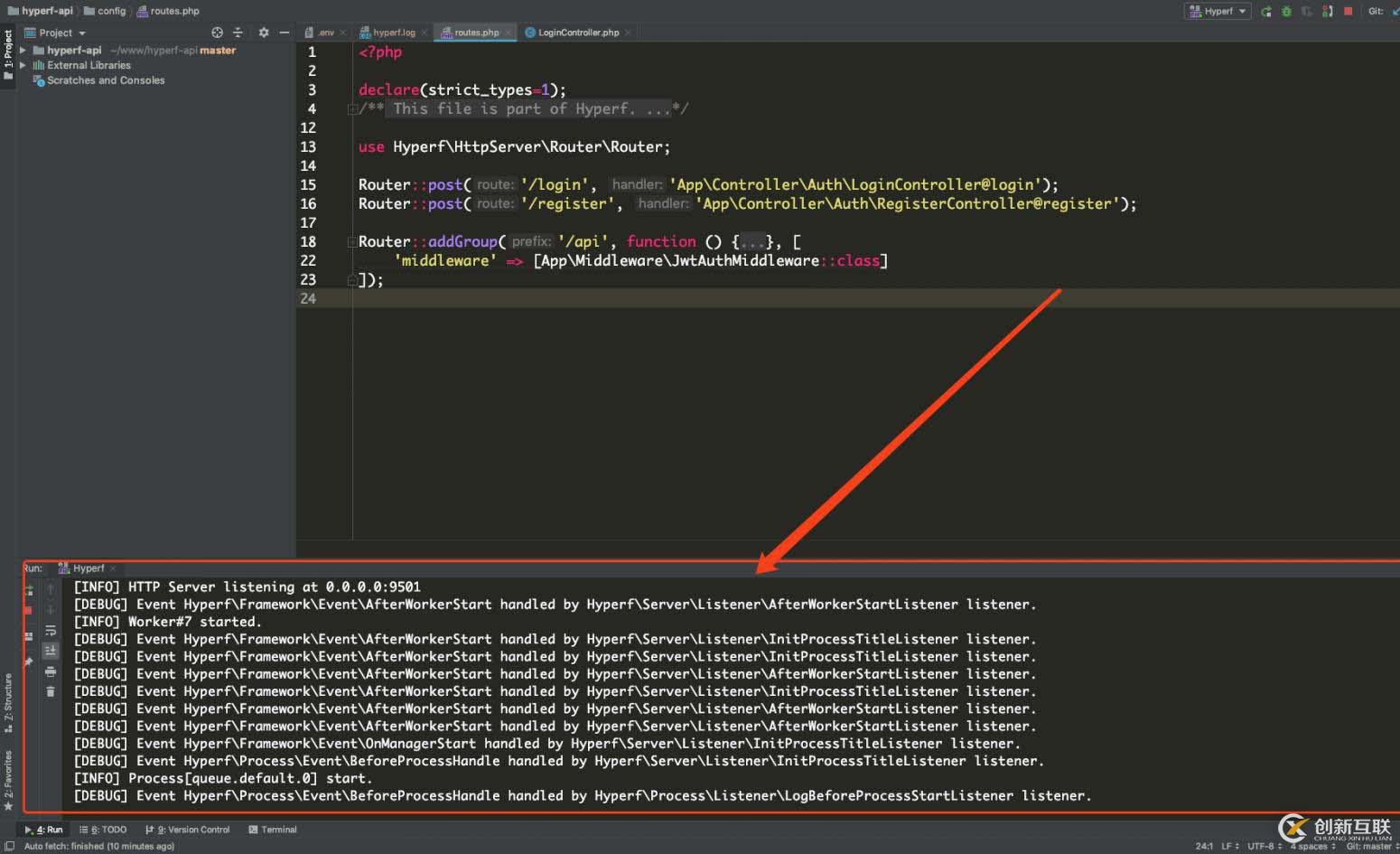Image resolution: width=1400 pixels, height=854 pixels.
Task: Close the Hyperf run tab
Action: 113,568
